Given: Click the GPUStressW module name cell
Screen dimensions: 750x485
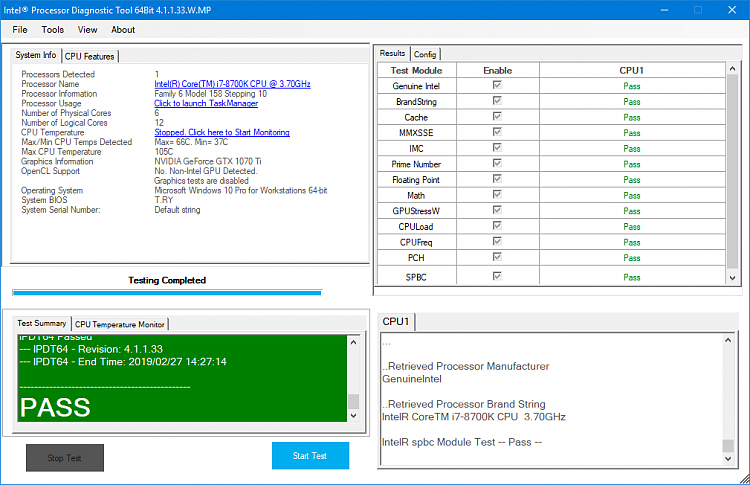Looking at the screenshot, I should 416,211.
